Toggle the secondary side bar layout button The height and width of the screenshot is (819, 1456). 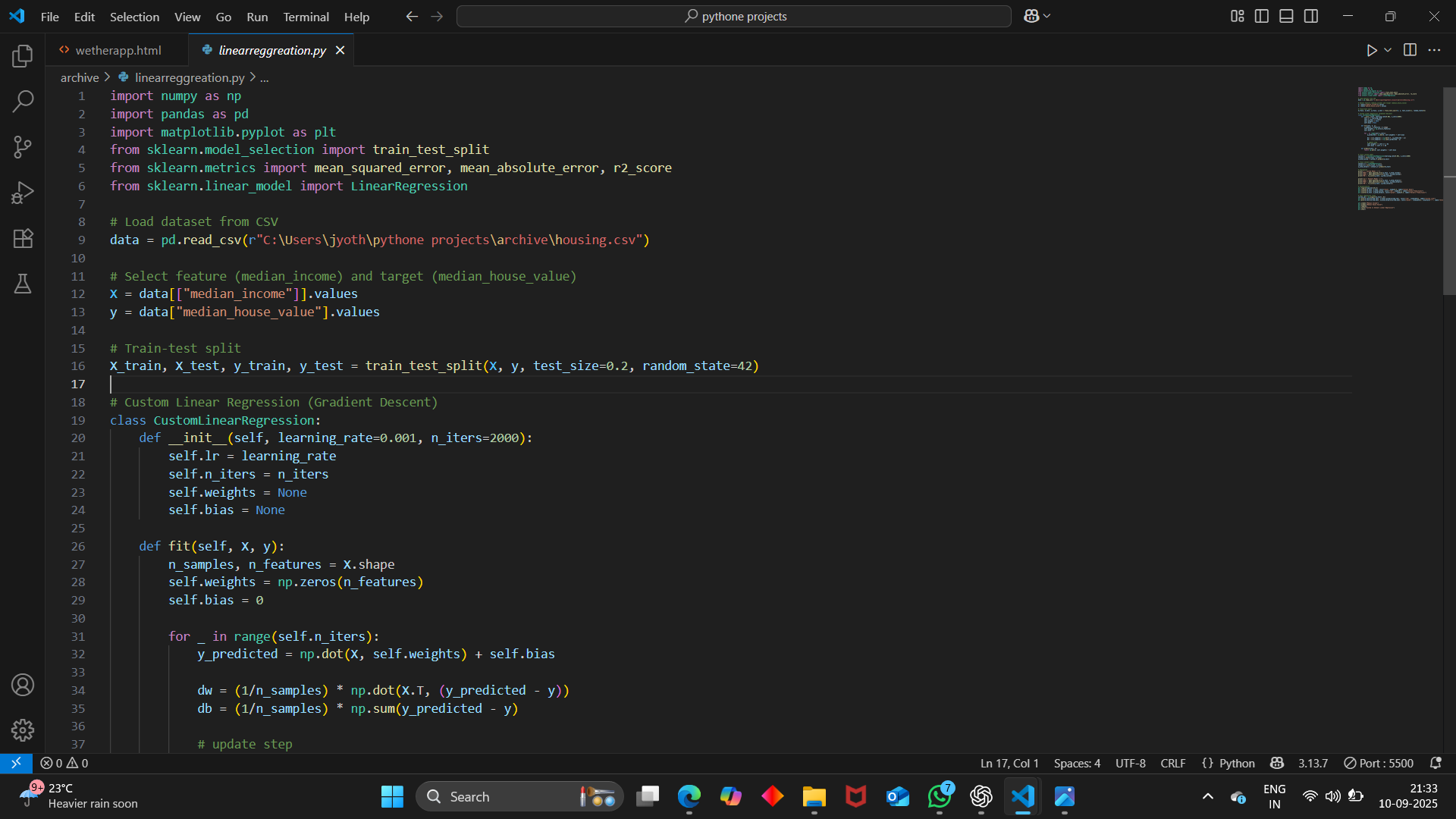(1311, 16)
